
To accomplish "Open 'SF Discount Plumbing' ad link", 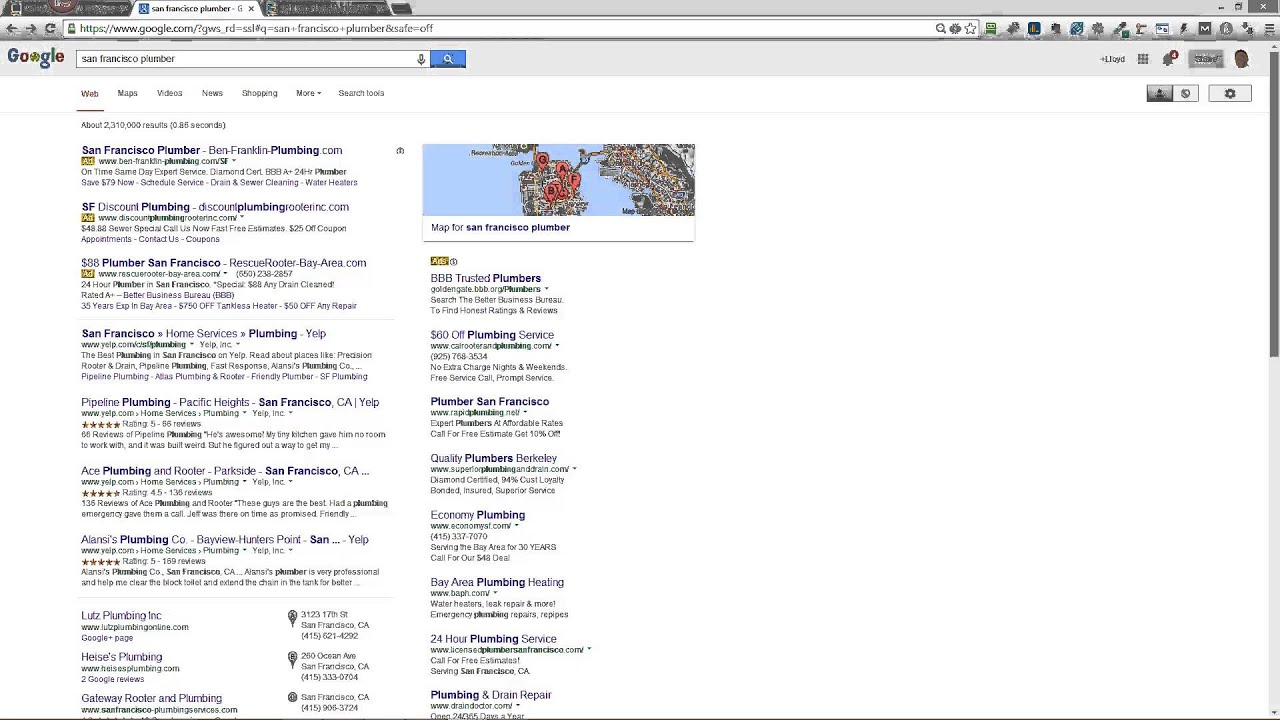I will 215,207.
